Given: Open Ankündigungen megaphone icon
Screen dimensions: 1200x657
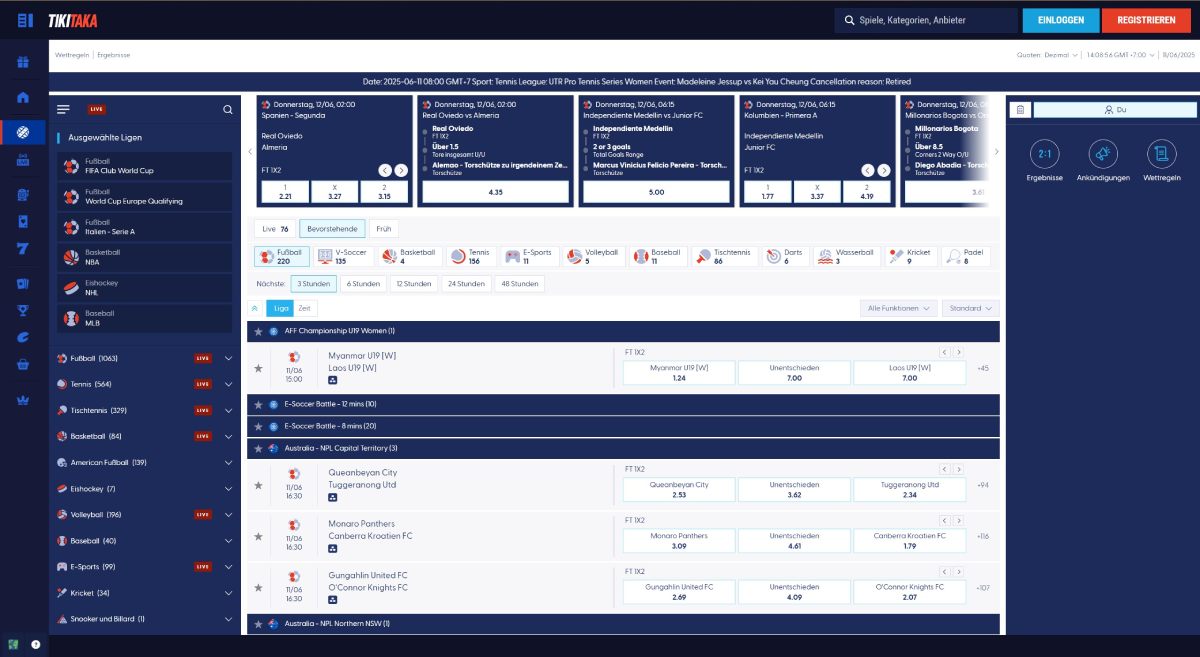Looking at the screenshot, I should 1103,153.
